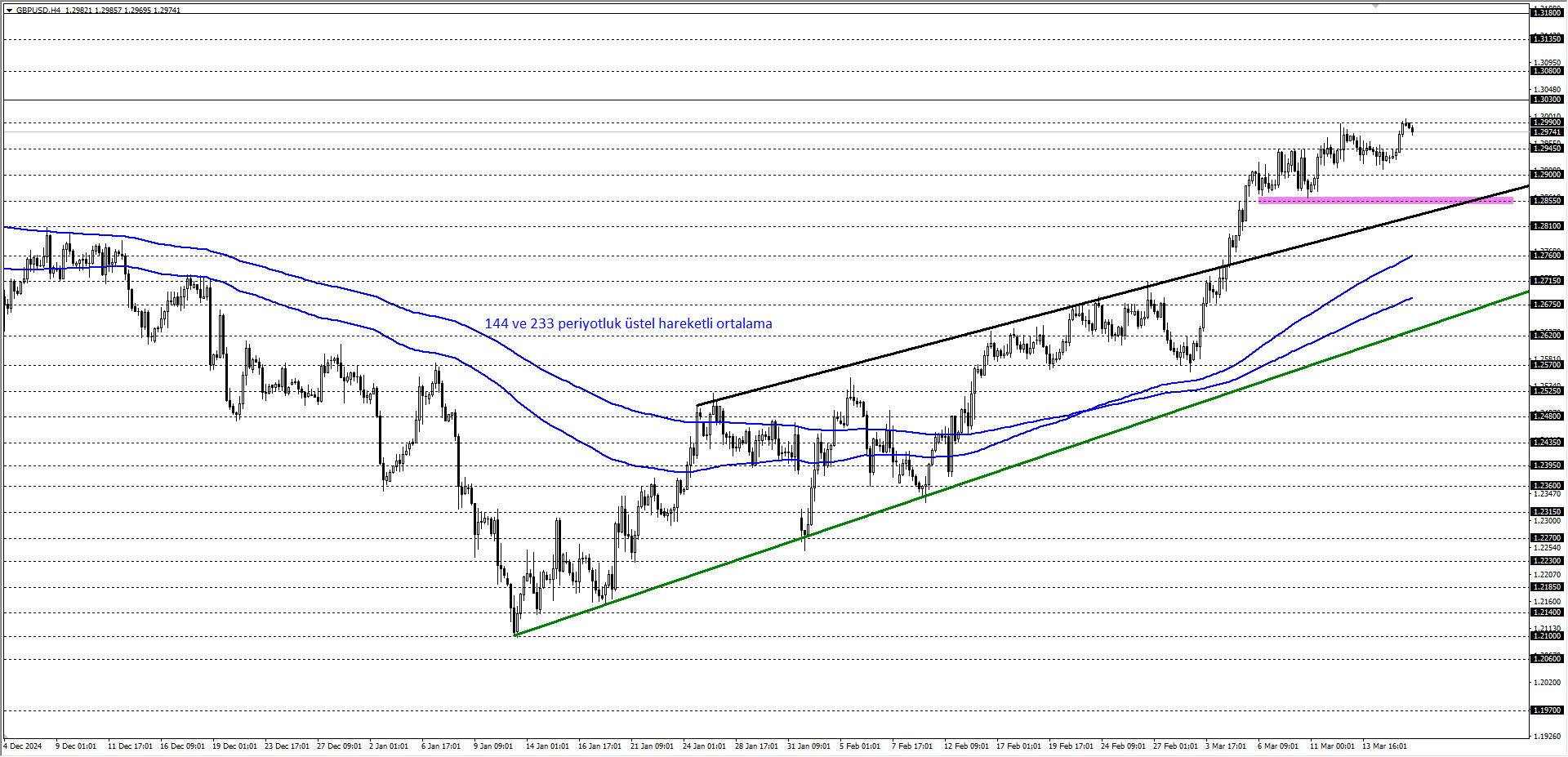Image resolution: width=1568 pixels, height=757 pixels.
Task: Click the 1.24350 price level label
Action: tap(1547, 443)
